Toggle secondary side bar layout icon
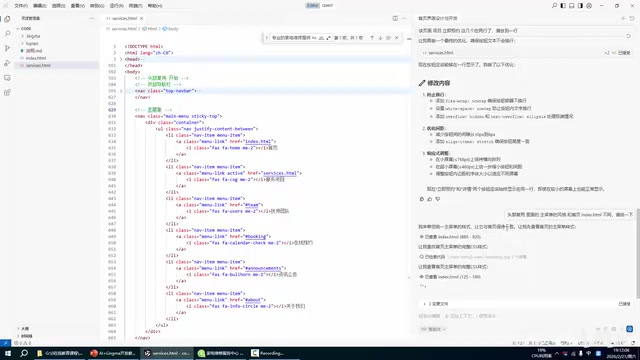 [580, 6]
